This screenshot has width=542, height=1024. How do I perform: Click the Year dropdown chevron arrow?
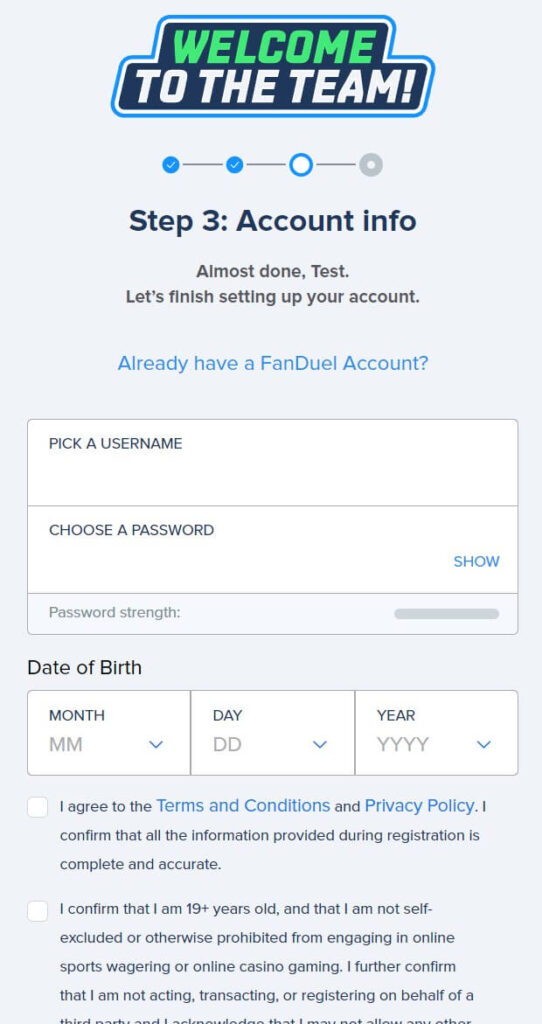pyautogui.click(x=484, y=744)
